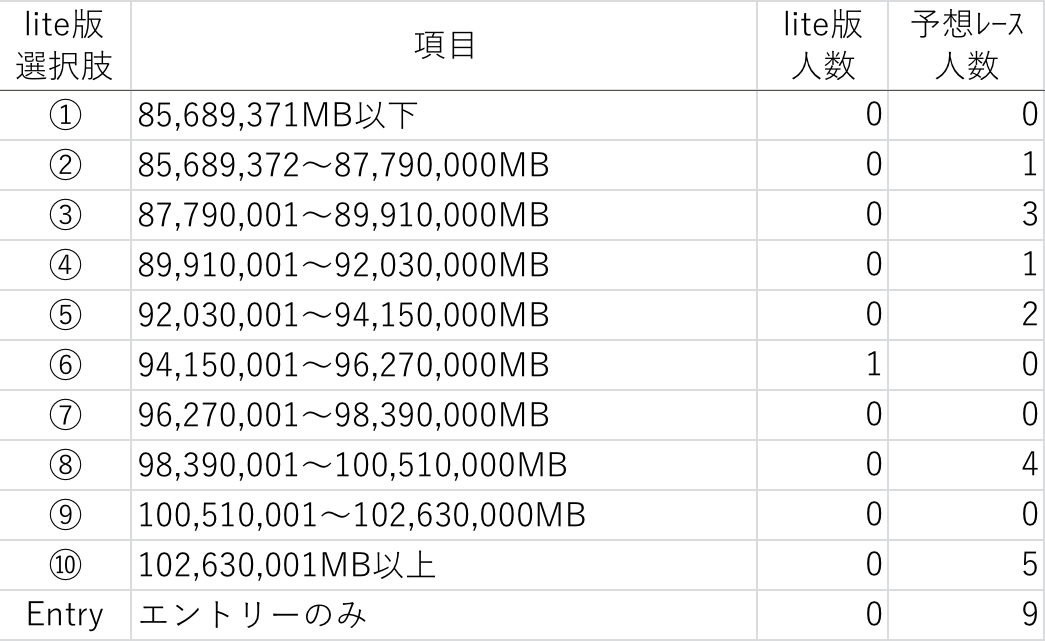Click the '85,689,372～87,790,000MB' range cell
The height and width of the screenshot is (641, 1045).
coord(343,167)
